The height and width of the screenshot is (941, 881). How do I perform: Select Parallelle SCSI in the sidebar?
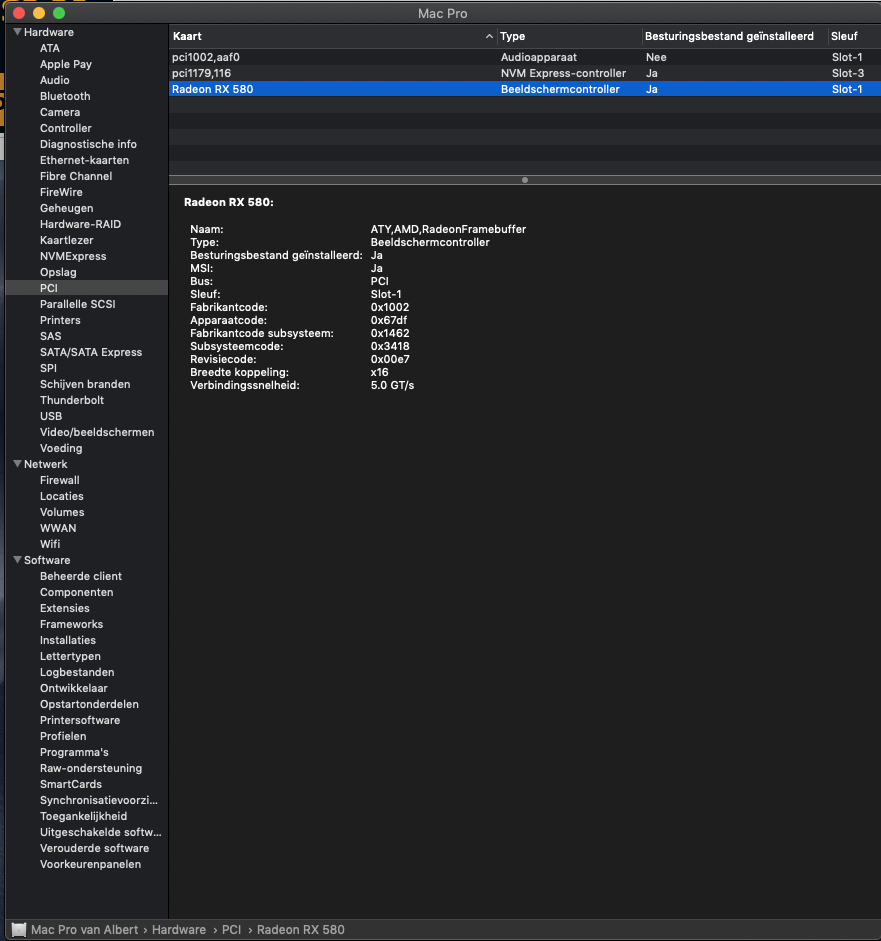coord(77,304)
